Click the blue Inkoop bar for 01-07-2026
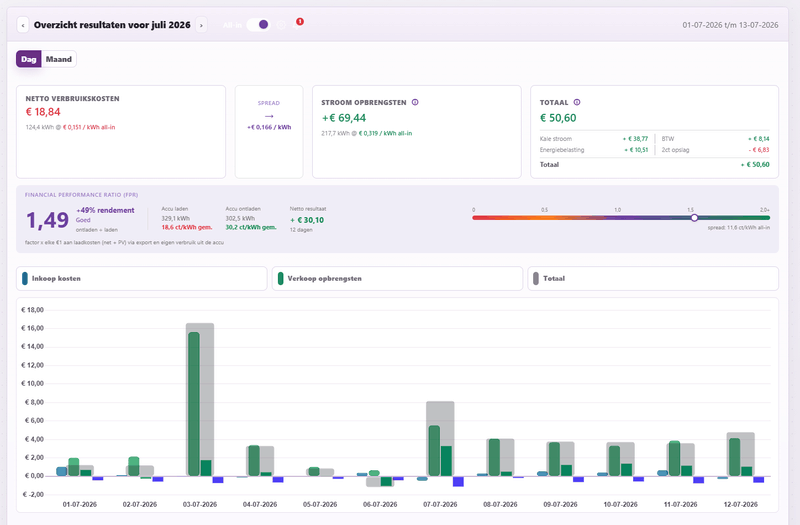Viewport: 800px width, 525px height. pyautogui.click(x=62, y=471)
